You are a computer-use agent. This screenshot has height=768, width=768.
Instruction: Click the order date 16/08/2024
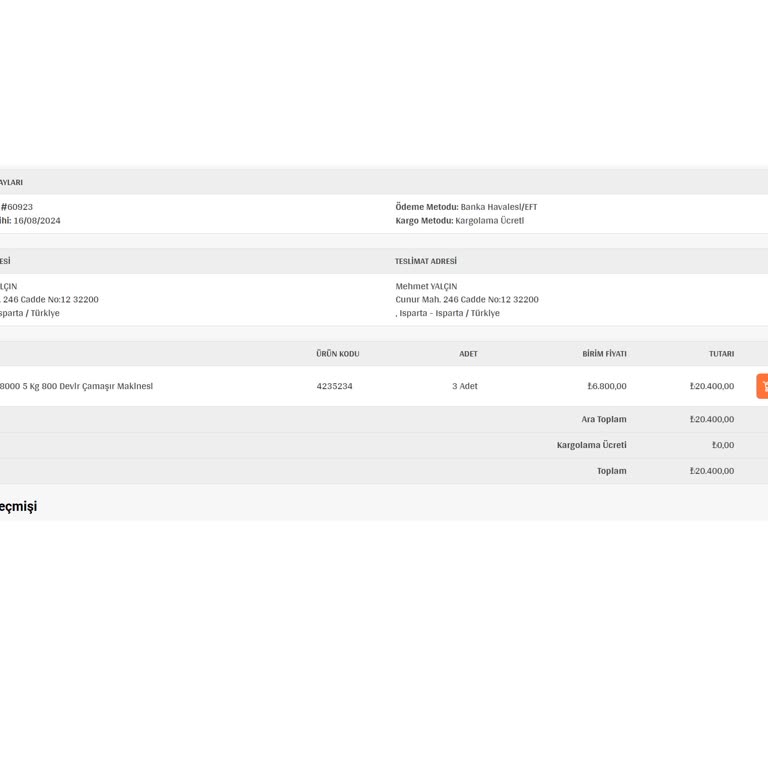(36, 220)
